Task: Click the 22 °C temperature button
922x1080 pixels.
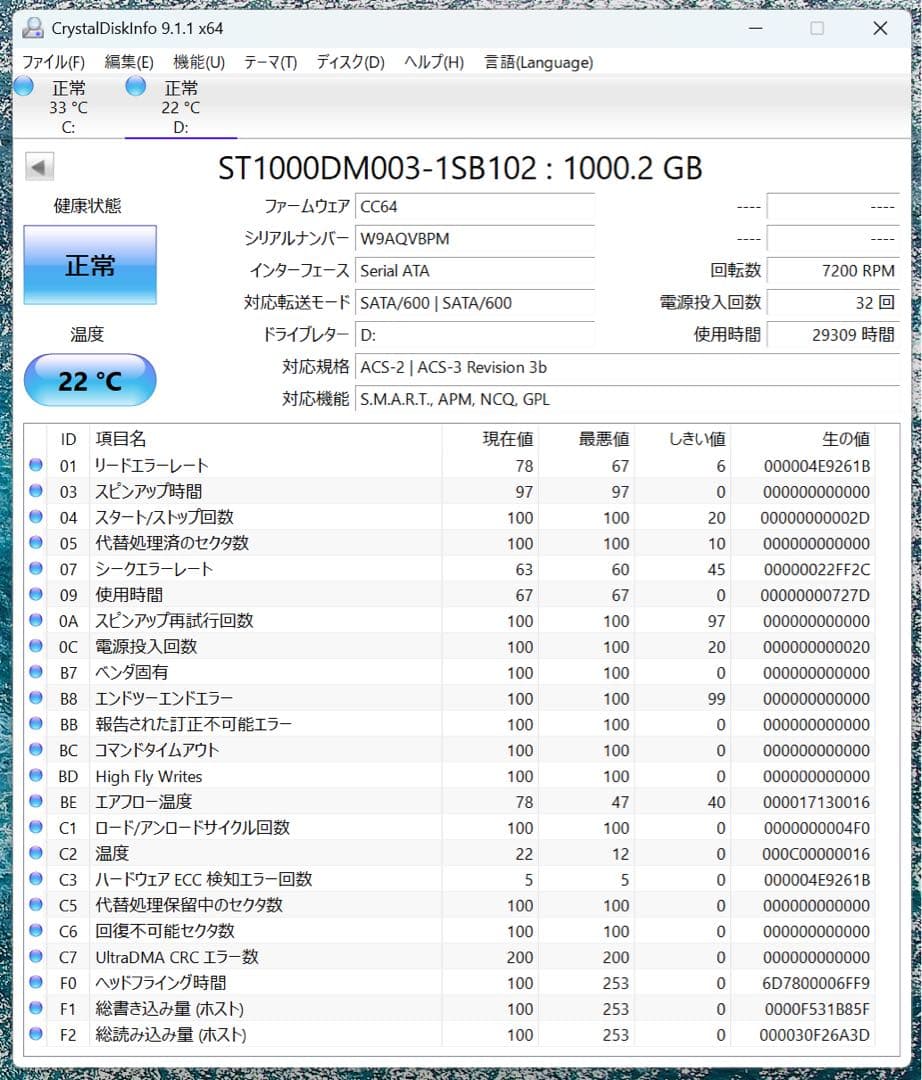Action: click(90, 380)
